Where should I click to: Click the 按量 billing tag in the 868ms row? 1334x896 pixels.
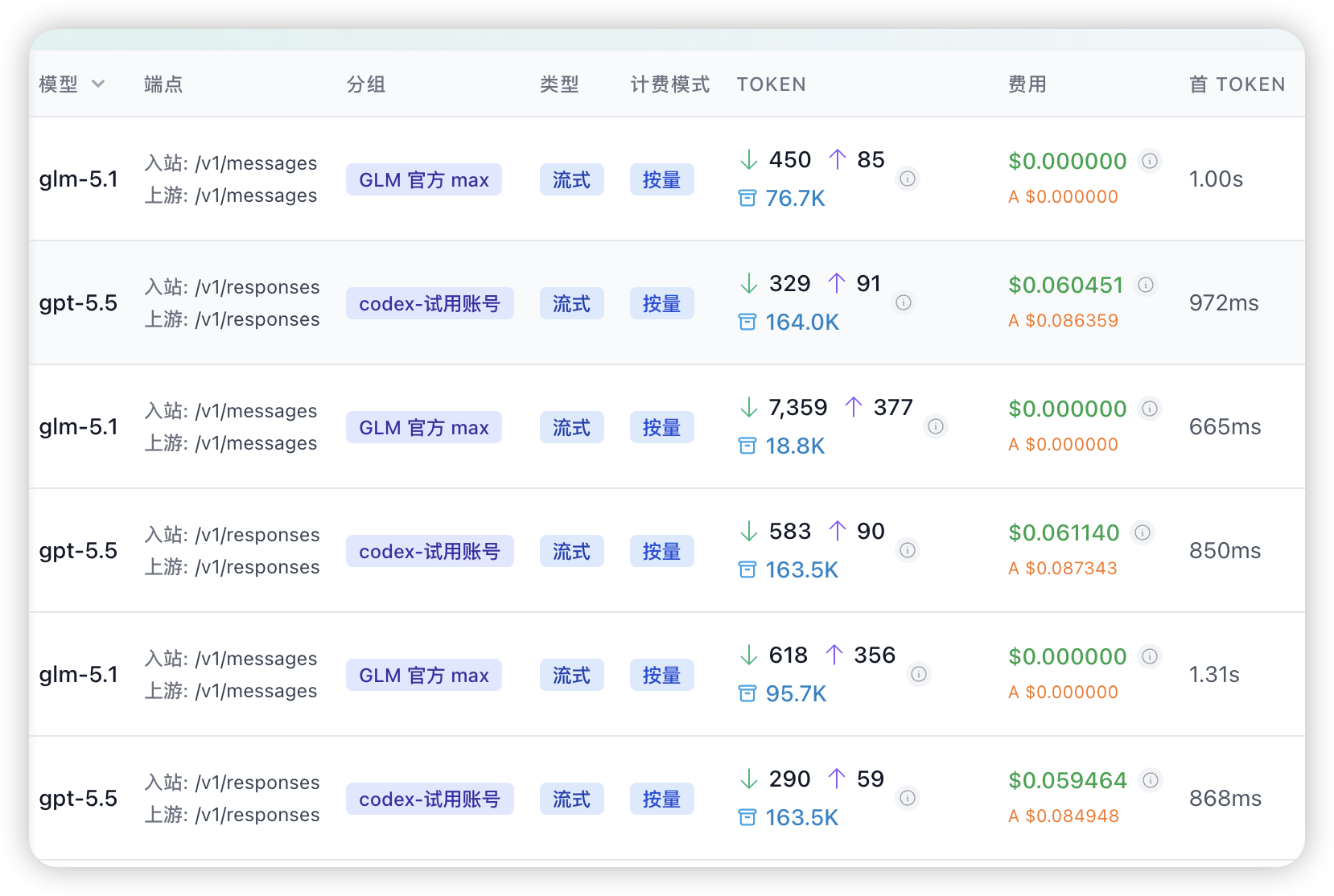662,799
